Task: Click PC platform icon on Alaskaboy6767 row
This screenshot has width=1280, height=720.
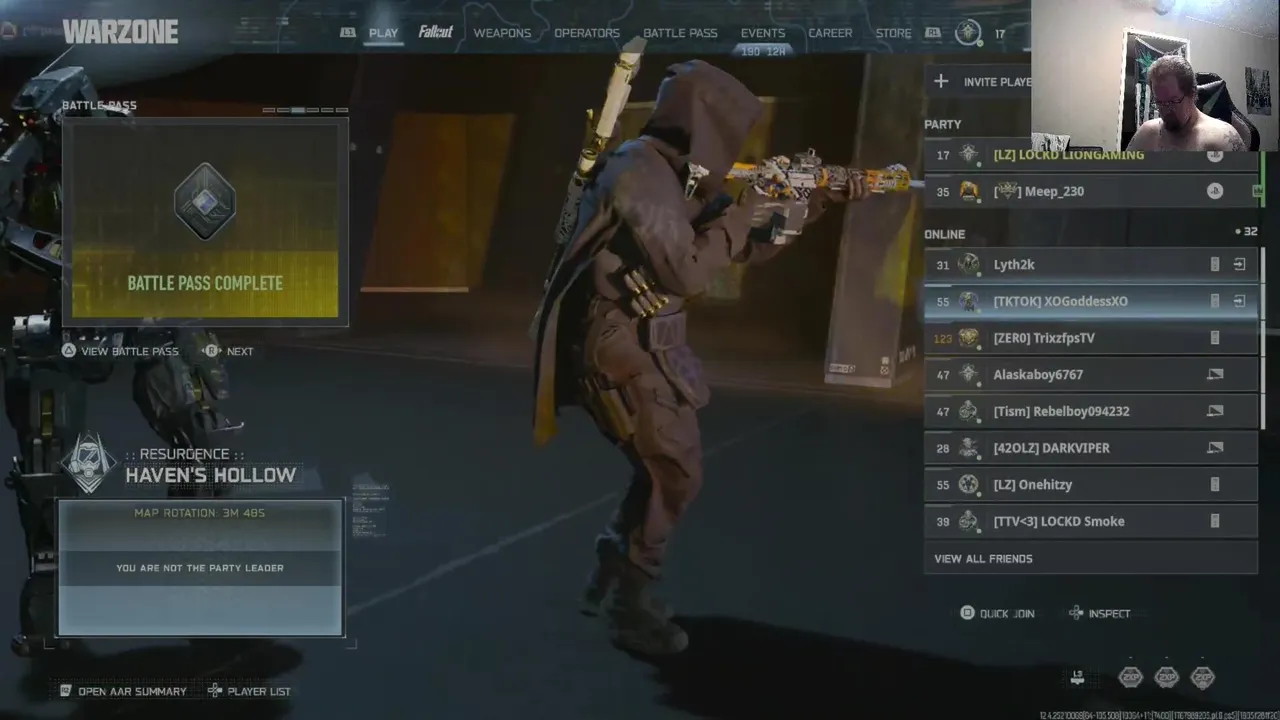Action: click(x=1215, y=374)
